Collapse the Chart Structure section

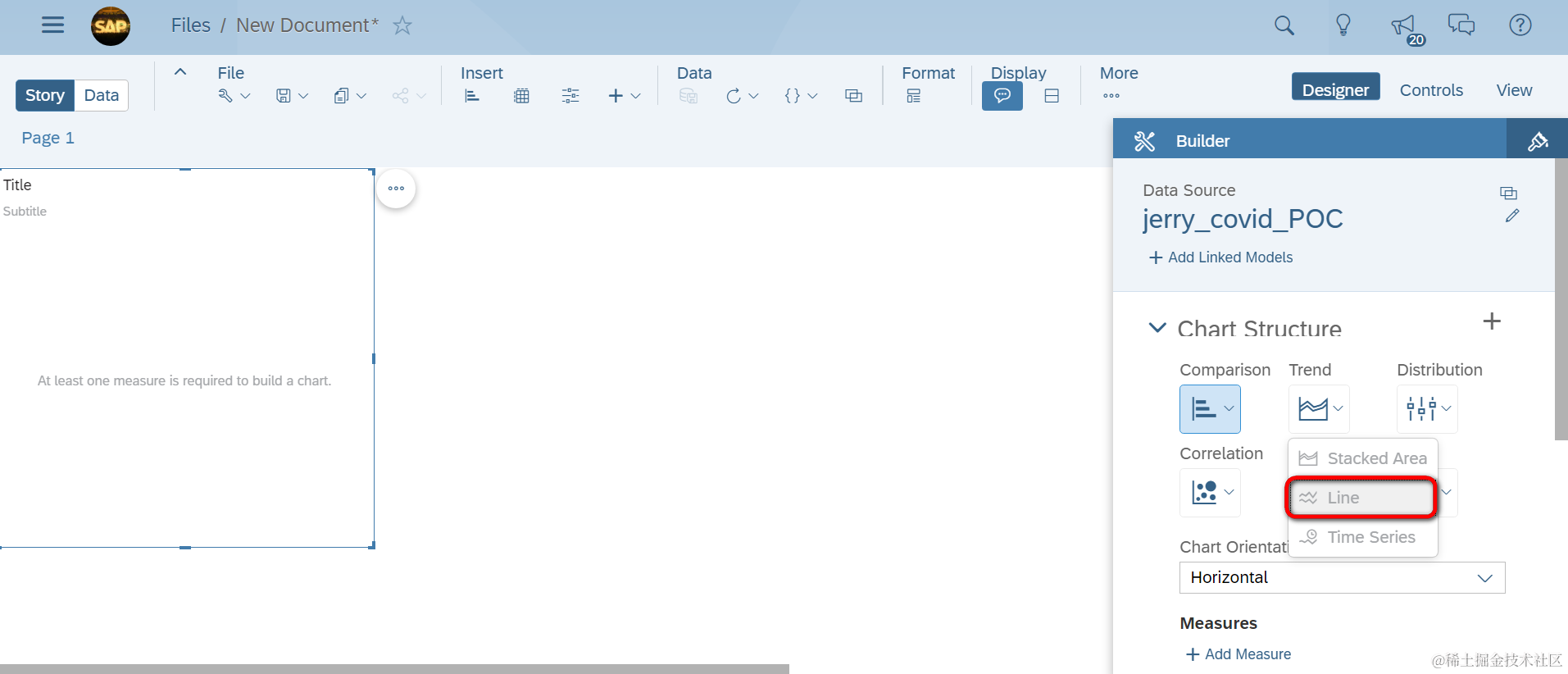tap(1157, 327)
